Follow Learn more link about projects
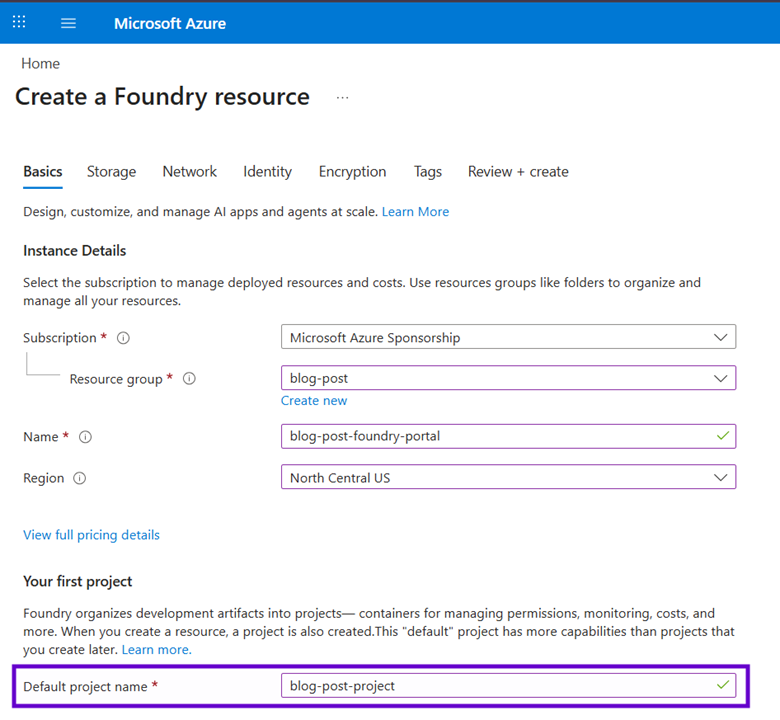Image resolution: width=780 pixels, height=720 pixels. coord(157,649)
